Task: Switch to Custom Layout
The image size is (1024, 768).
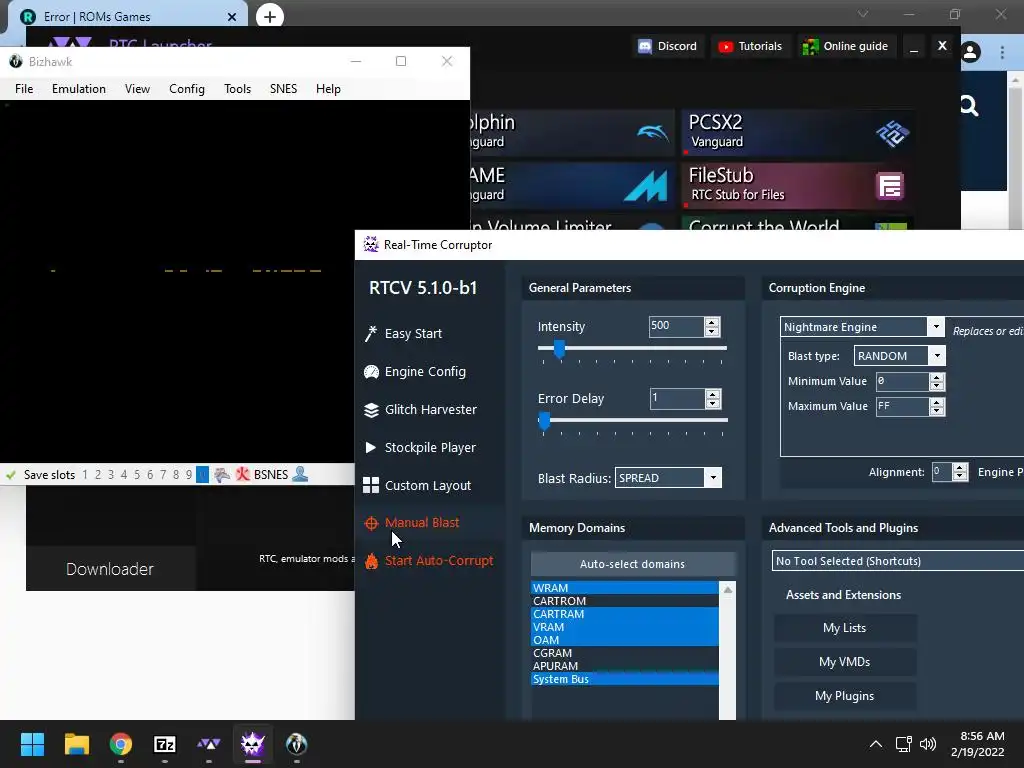Action: pos(417,485)
